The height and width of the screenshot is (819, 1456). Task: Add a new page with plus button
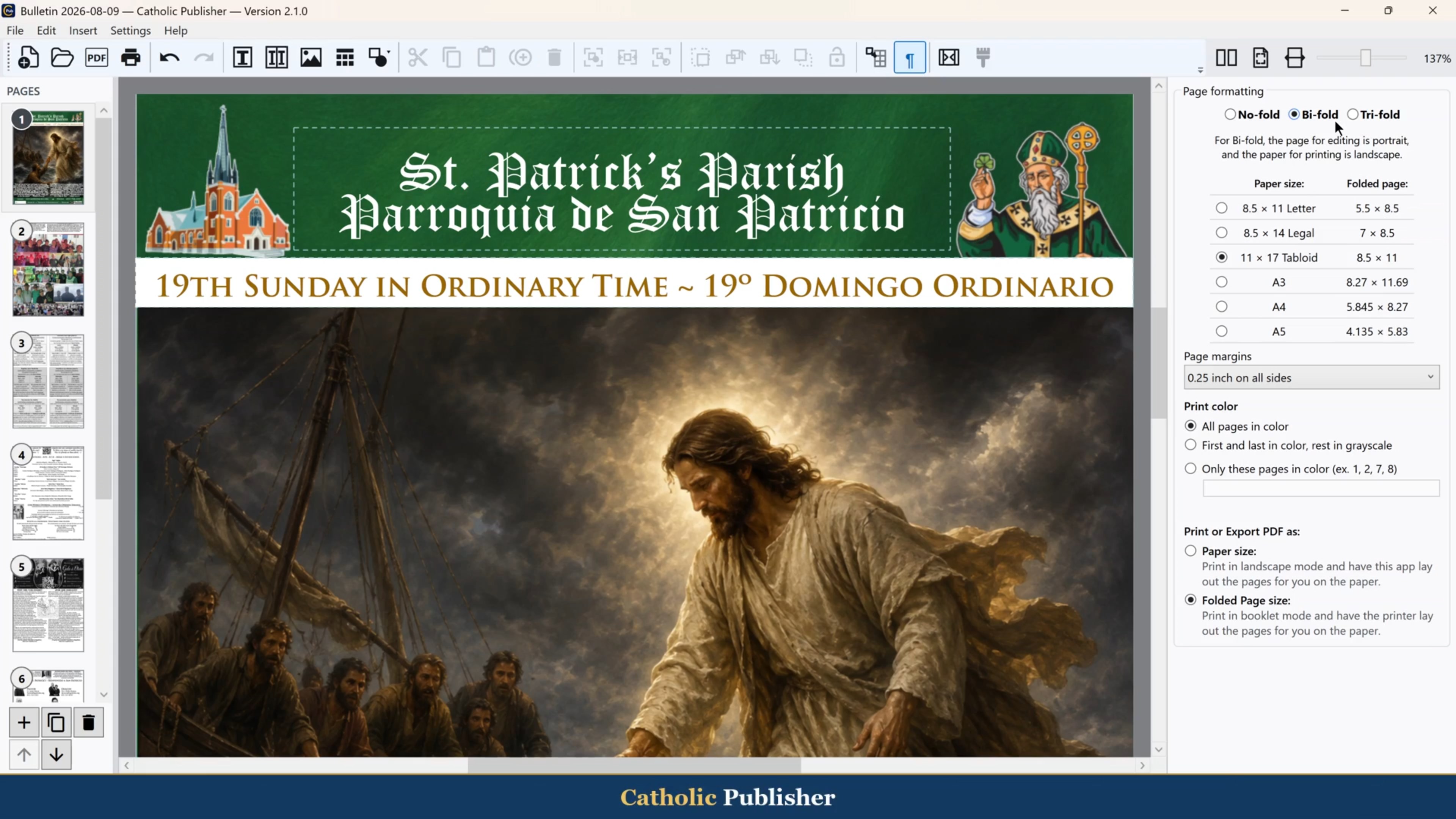click(x=24, y=722)
